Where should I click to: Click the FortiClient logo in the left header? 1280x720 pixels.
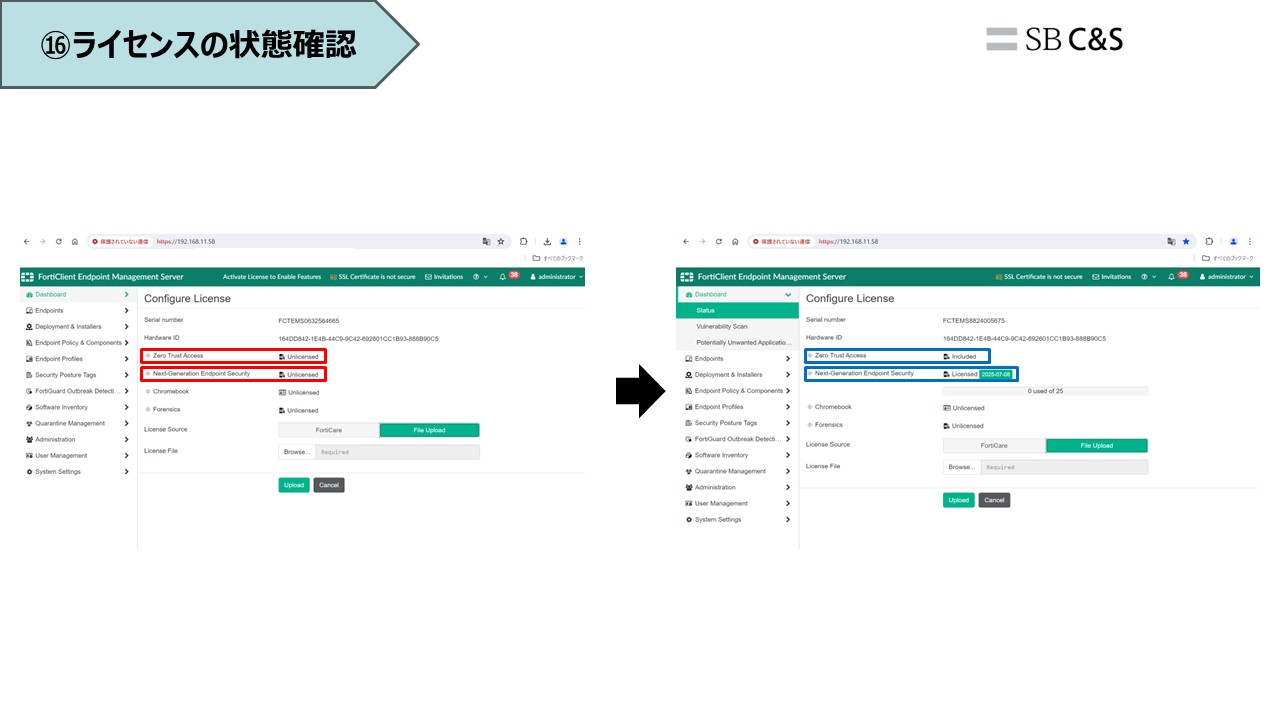28,277
